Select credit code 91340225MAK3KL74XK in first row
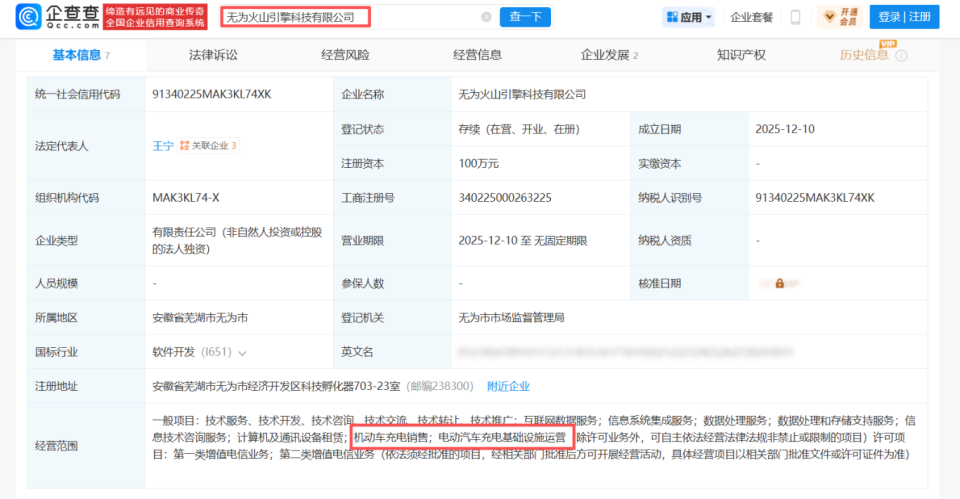 coord(212,94)
